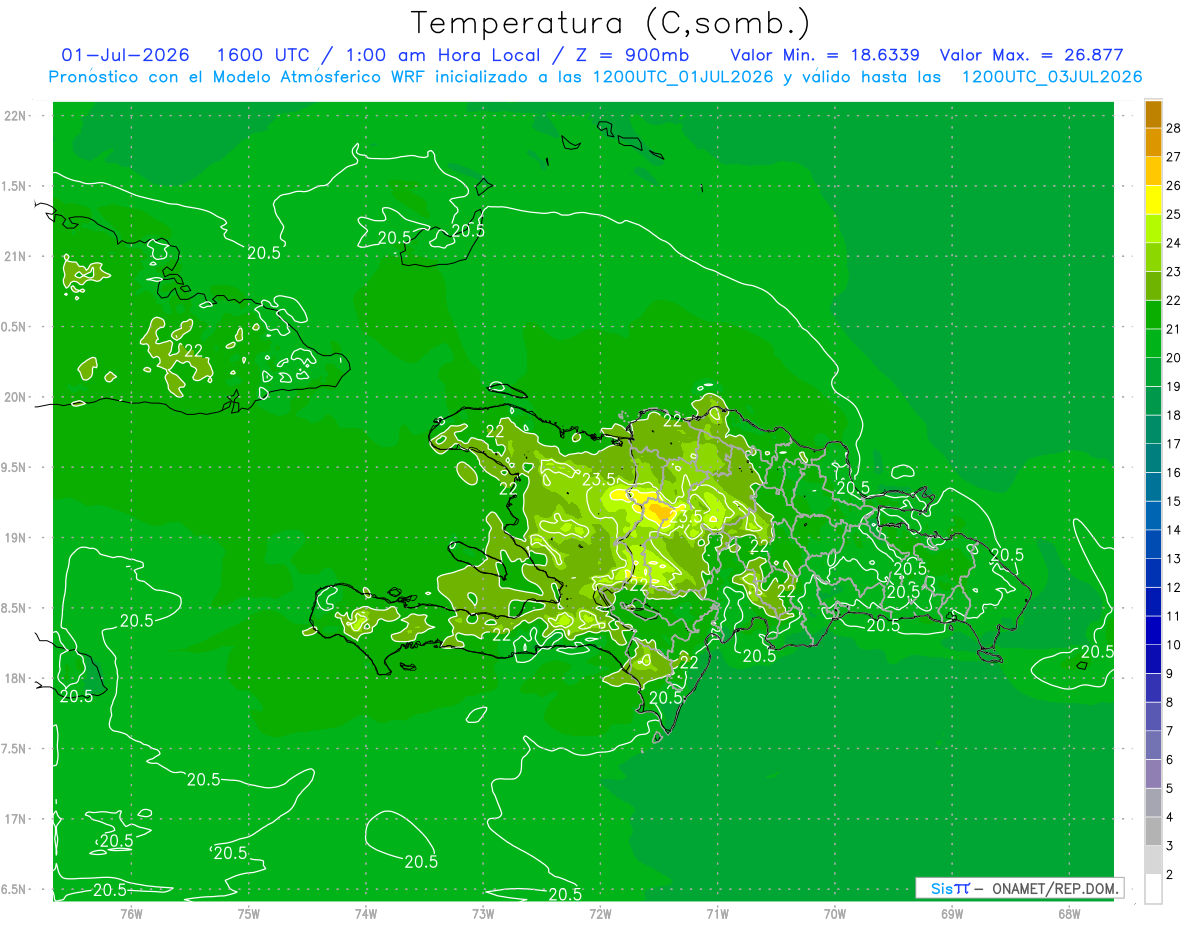This screenshot has height=927, width=1200.
Task: Click the legend value label 15
Action: pos(1174,501)
